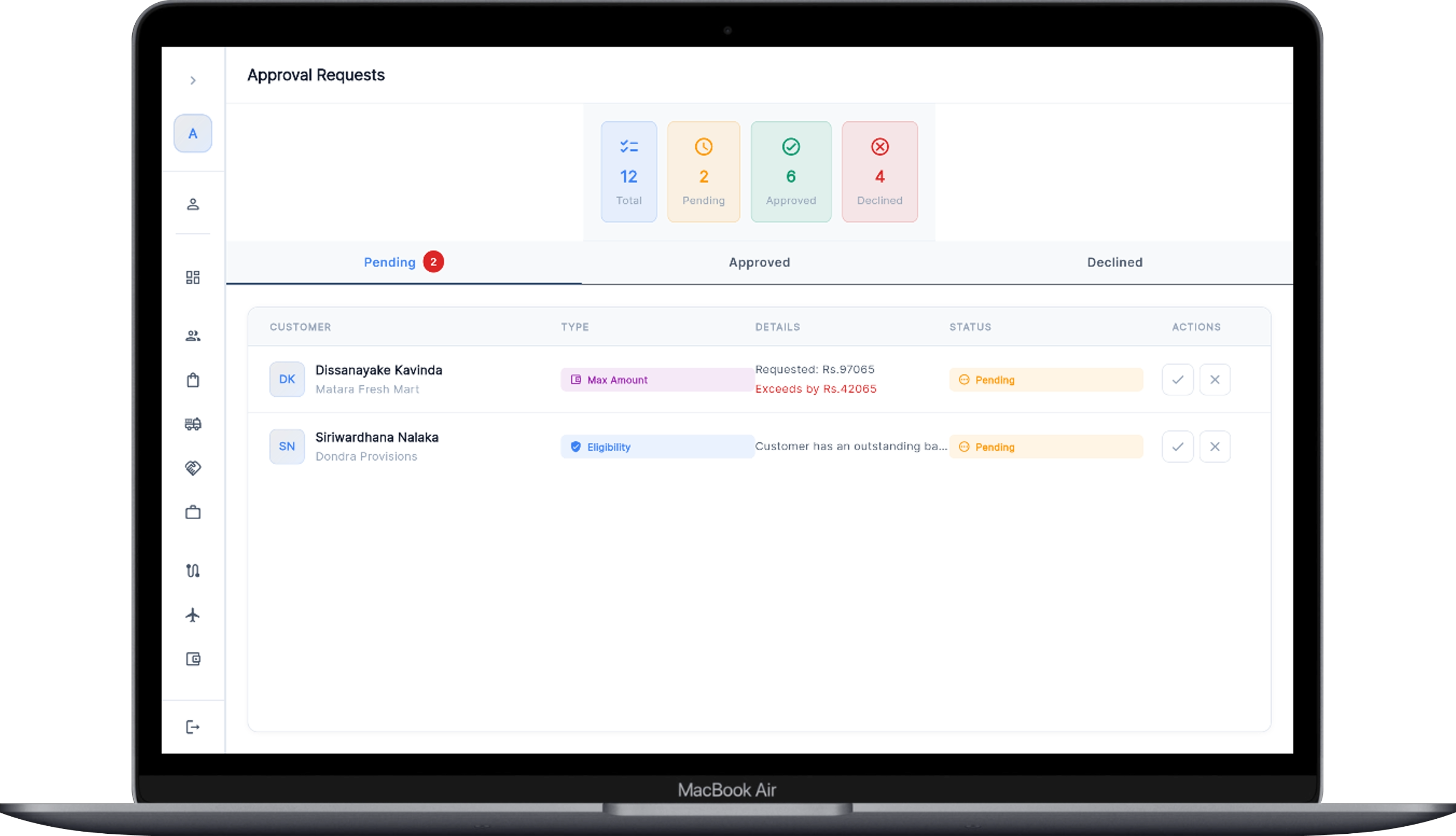The height and width of the screenshot is (836, 1456).
Task: Click the TYPE column header
Action: click(575, 327)
